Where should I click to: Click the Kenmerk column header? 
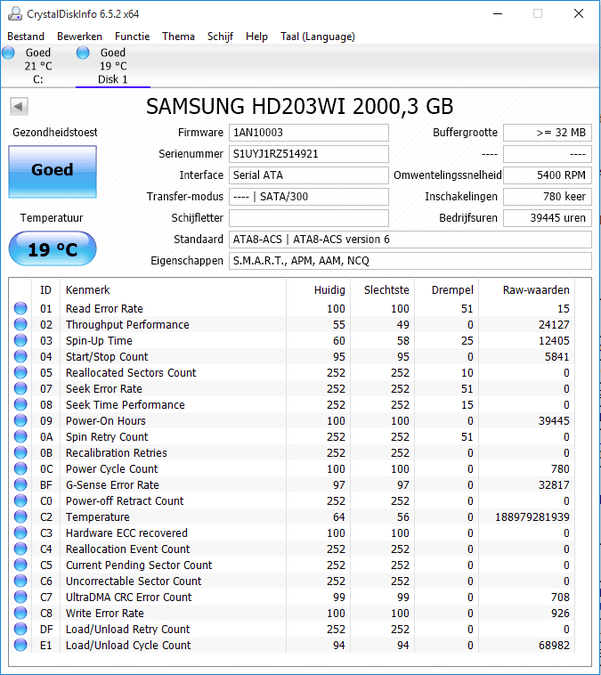point(173,290)
